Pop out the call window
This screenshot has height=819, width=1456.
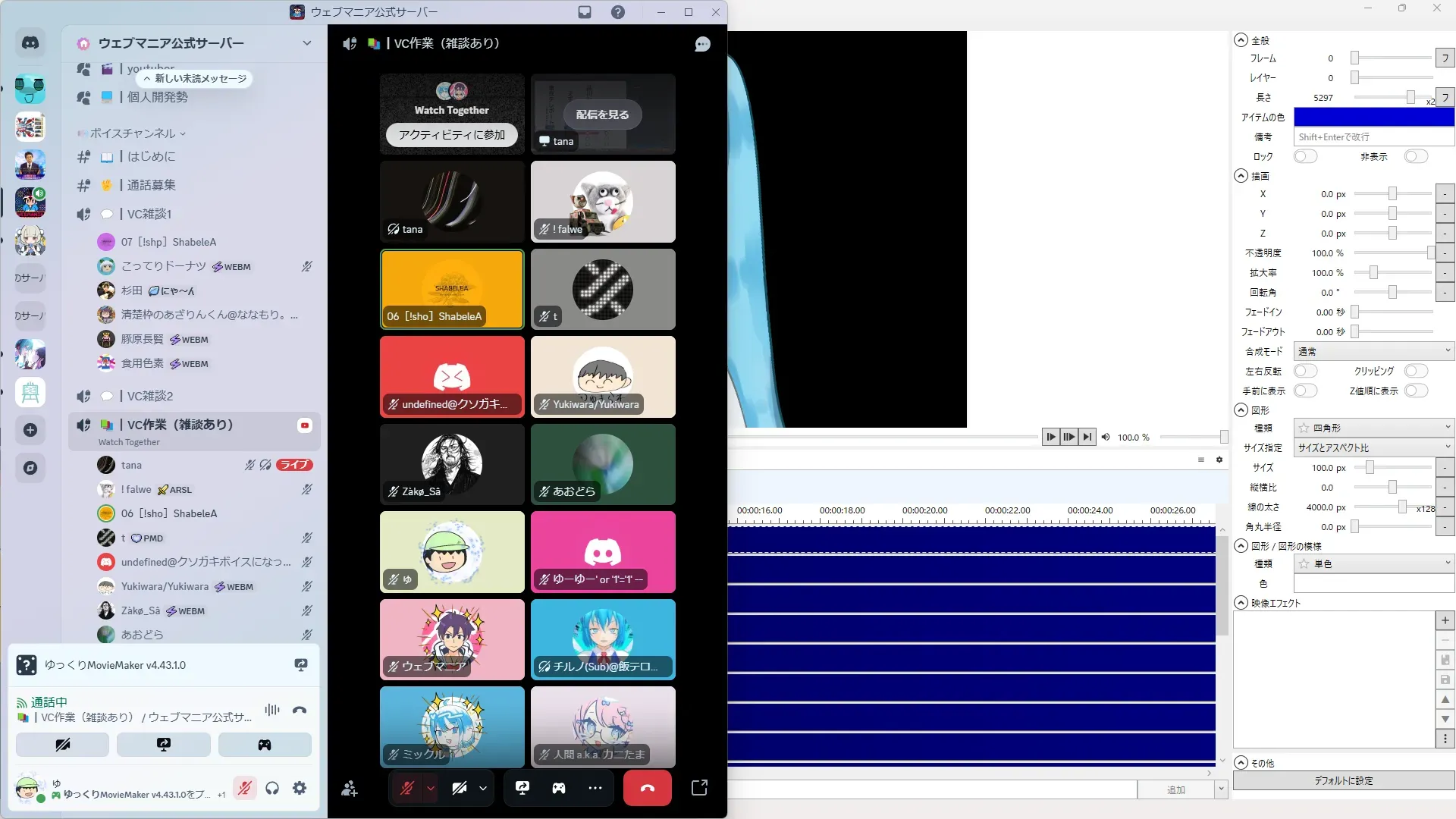[699, 788]
